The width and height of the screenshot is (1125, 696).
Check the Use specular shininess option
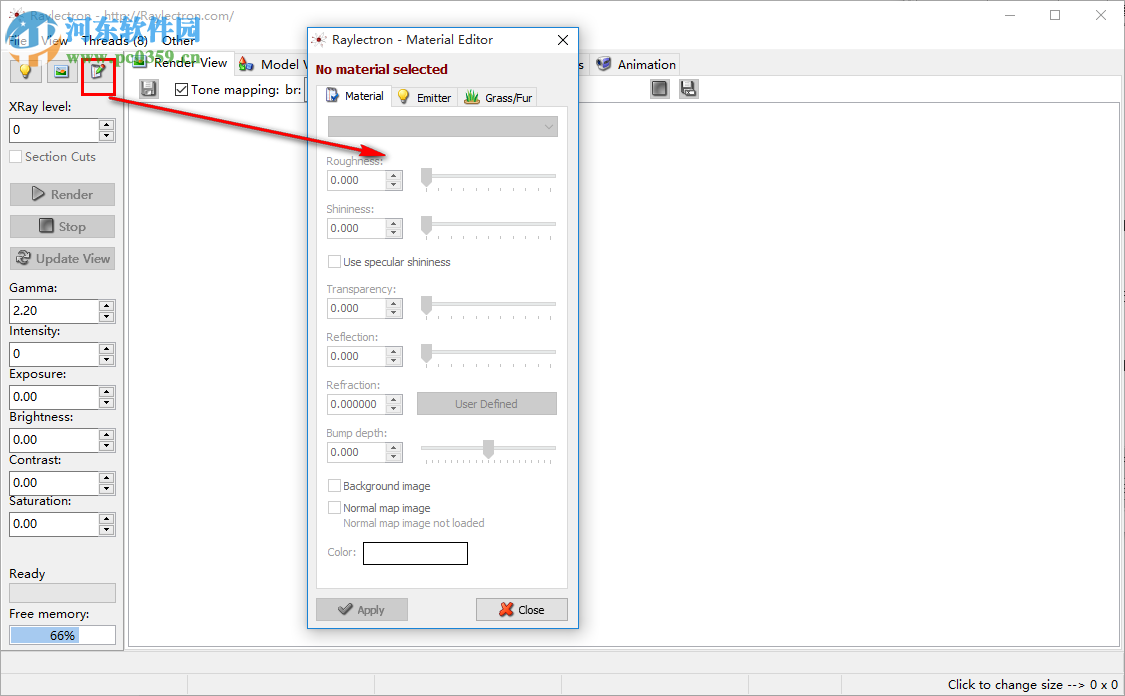335,261
